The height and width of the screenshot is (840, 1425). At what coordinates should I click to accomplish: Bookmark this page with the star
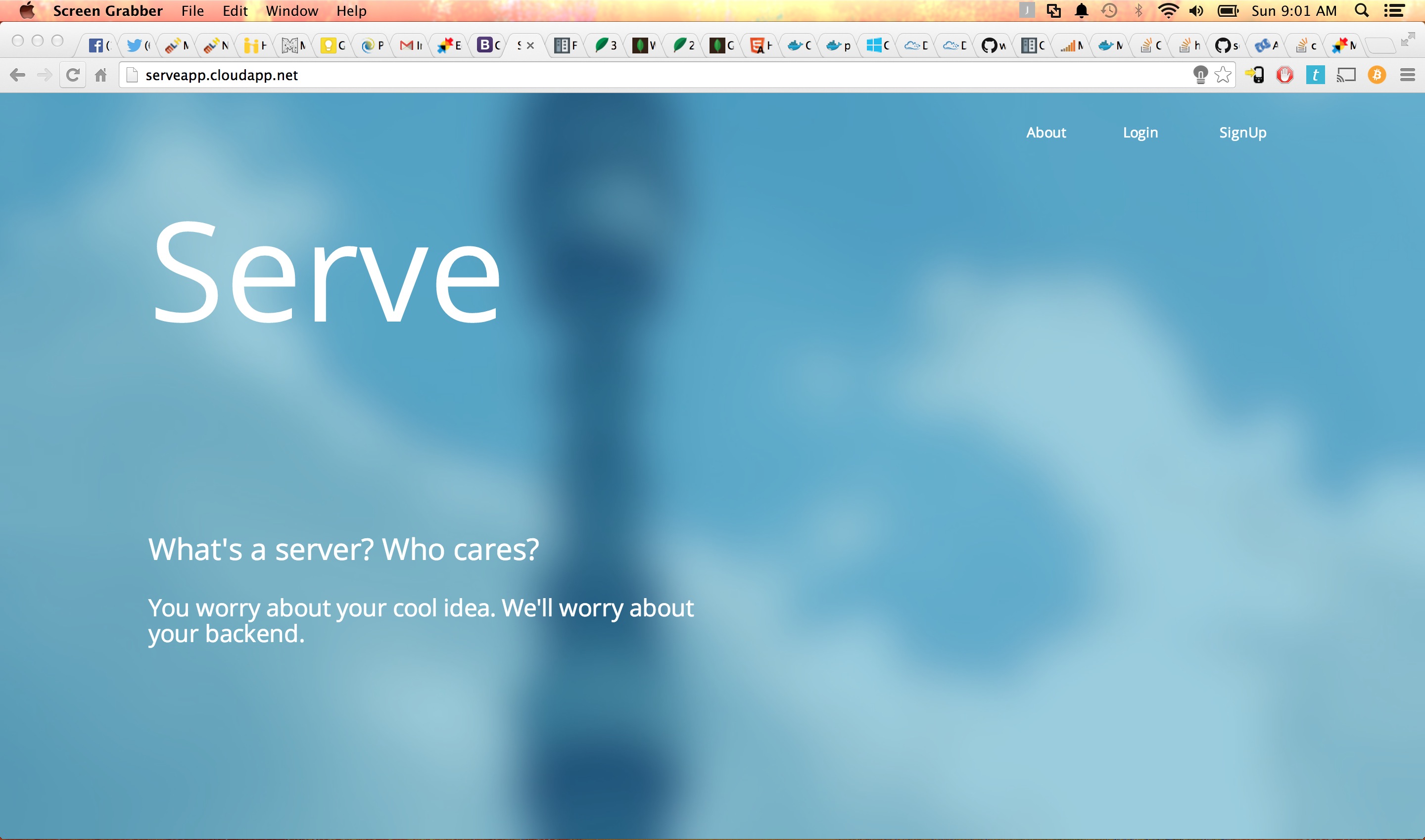[1223, 75]
